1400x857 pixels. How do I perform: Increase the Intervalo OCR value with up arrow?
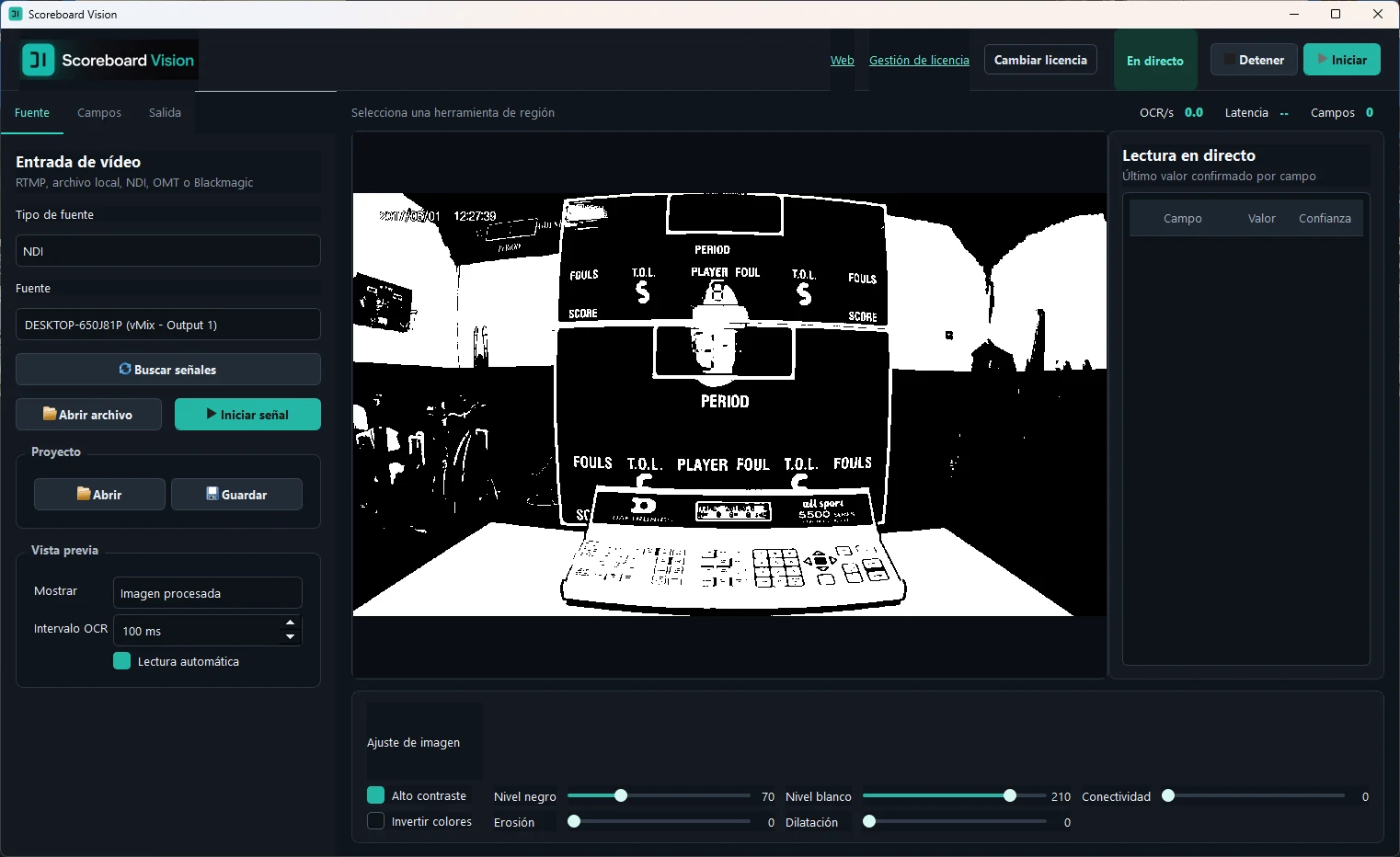coord(291,623)
